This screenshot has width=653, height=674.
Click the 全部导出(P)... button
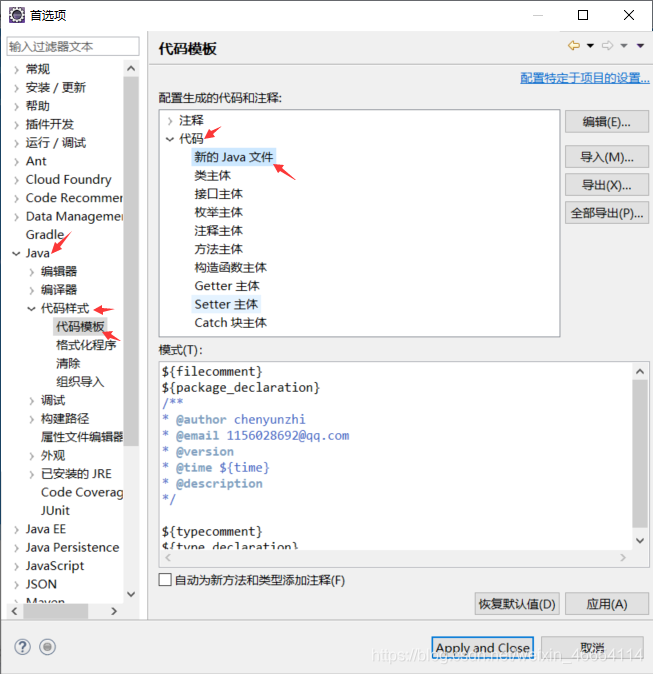click(x=607, y=213)
